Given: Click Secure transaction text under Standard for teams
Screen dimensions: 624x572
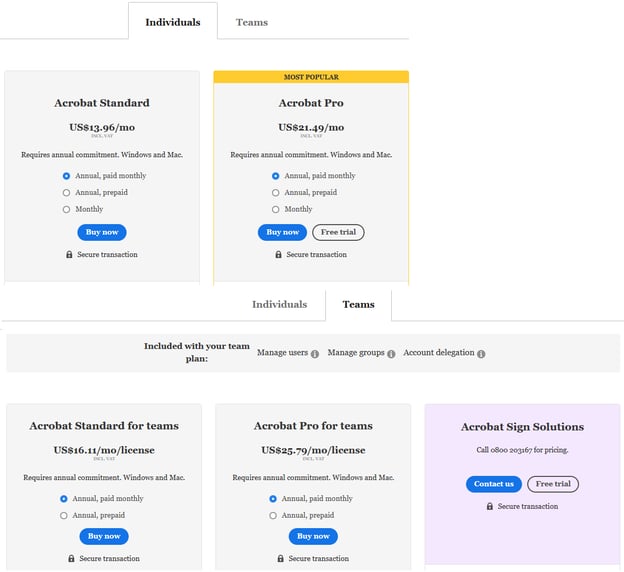Looking at the screenshot, I should tap(109, 559).
